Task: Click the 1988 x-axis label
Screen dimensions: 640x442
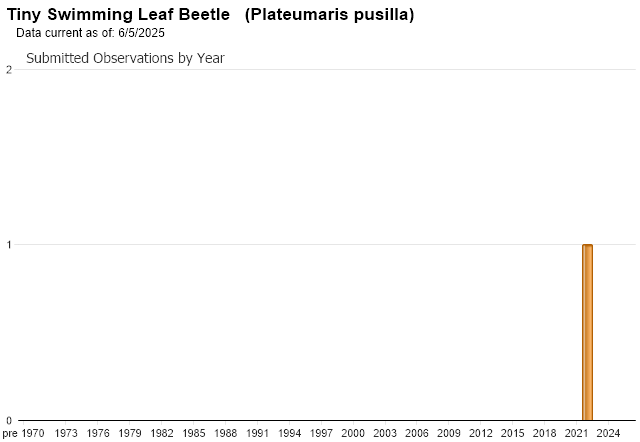Action: [x=225, y=433]
